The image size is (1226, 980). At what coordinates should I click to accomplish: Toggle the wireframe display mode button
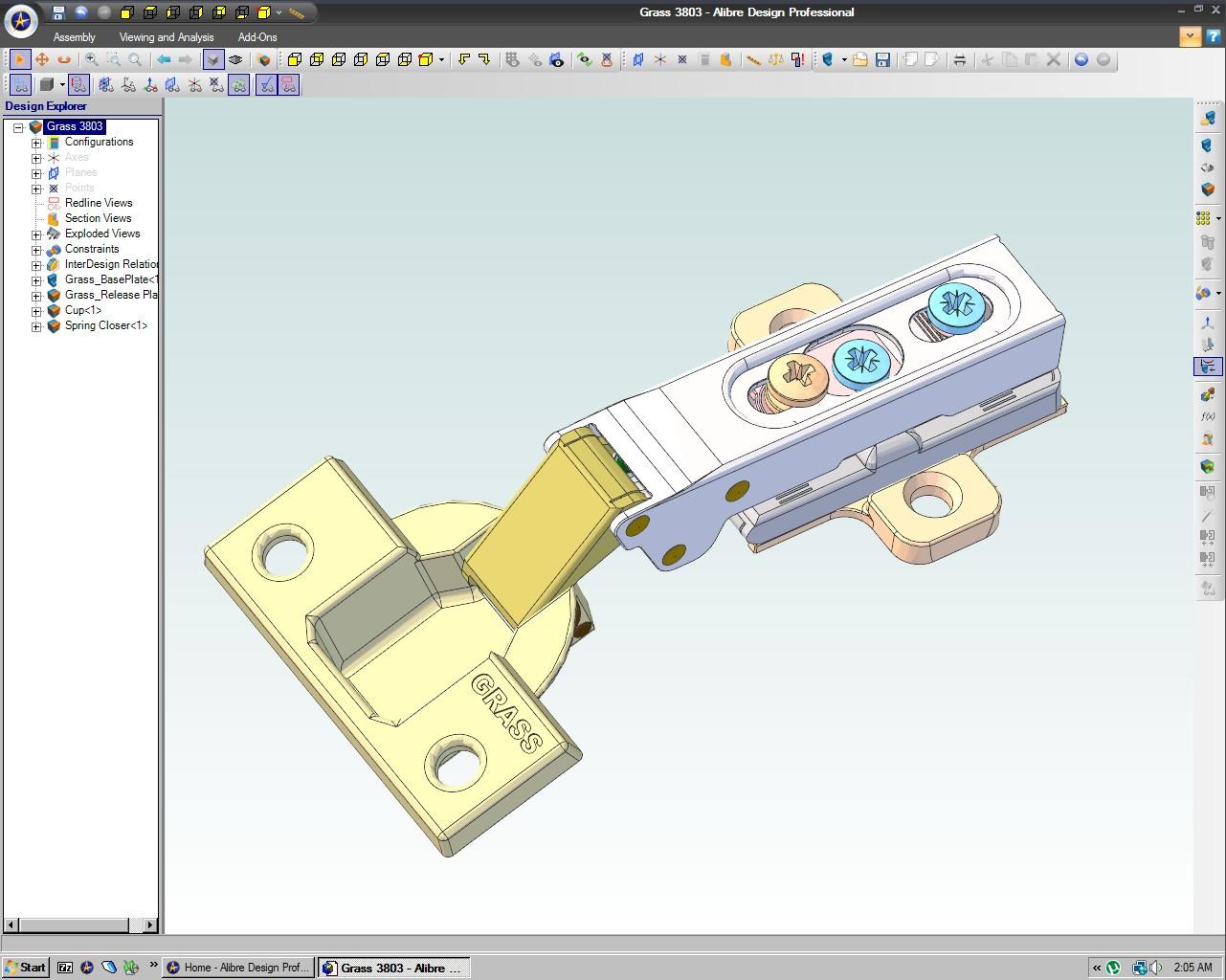pyautogui.click(x=235, y=59)
